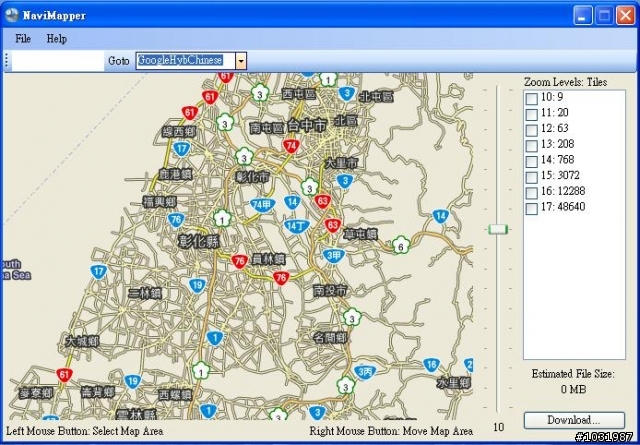This screenshot has height=445, width=640.
Task: Click the 台中市 city label on map
Action: tap(307, 125)
